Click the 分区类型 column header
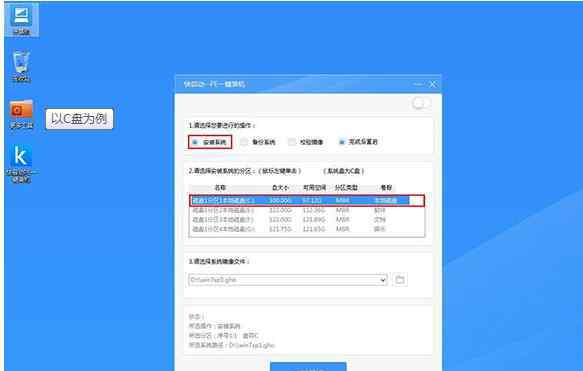The height and width of the screenshot is (371, 583). click(x=346, y=188)
